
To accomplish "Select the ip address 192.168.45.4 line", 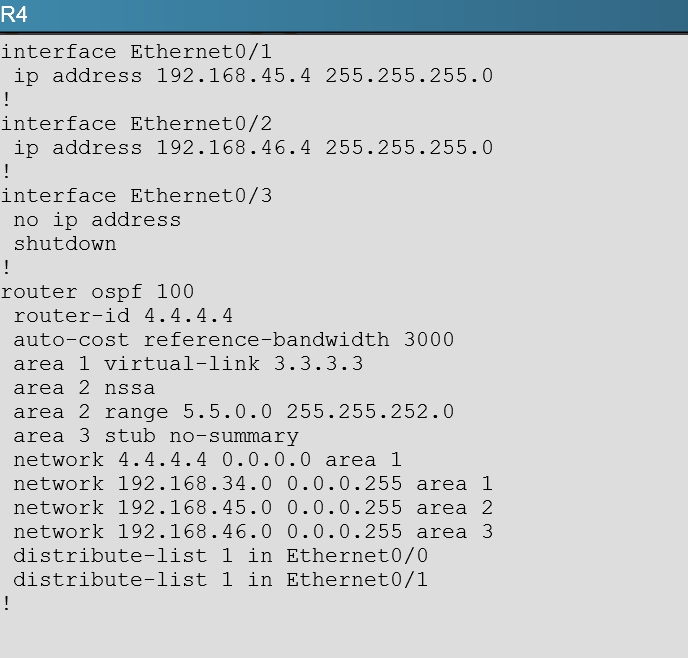I will (253, 76).
